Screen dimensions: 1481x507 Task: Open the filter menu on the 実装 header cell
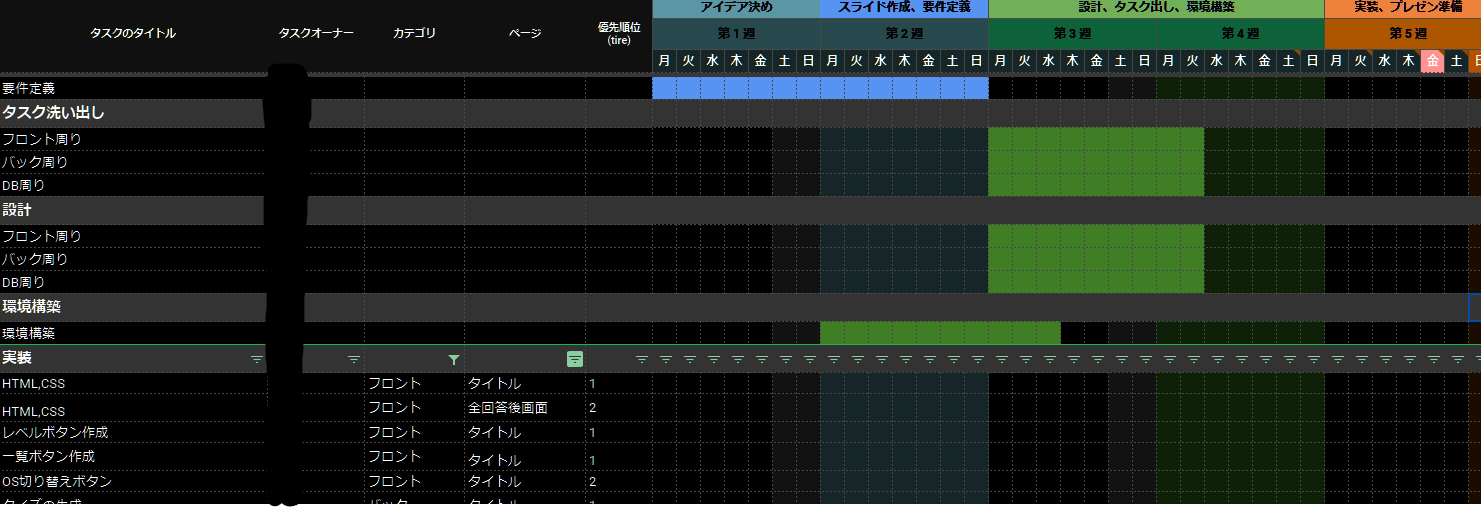(256, 359)
